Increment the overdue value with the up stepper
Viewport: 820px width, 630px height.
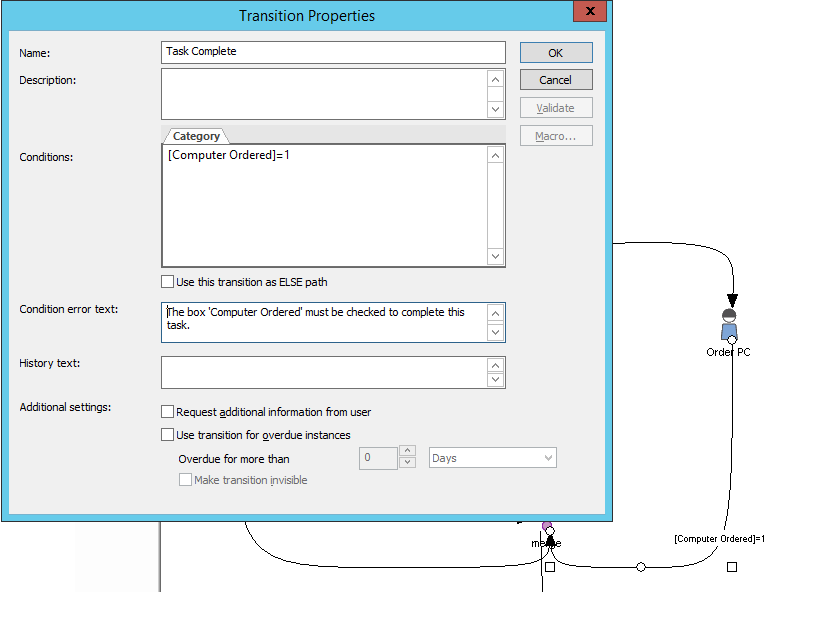pyautogui.click(x=408, y=453)
